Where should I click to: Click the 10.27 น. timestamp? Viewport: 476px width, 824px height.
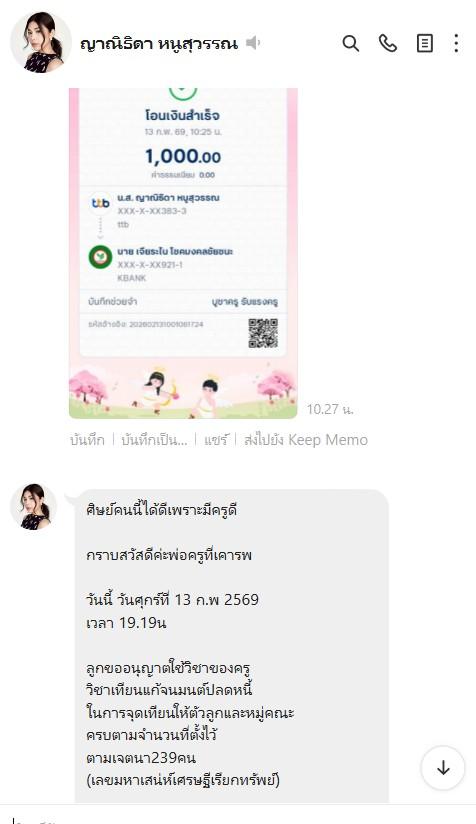pyautogui.click(x=330, y=409)
